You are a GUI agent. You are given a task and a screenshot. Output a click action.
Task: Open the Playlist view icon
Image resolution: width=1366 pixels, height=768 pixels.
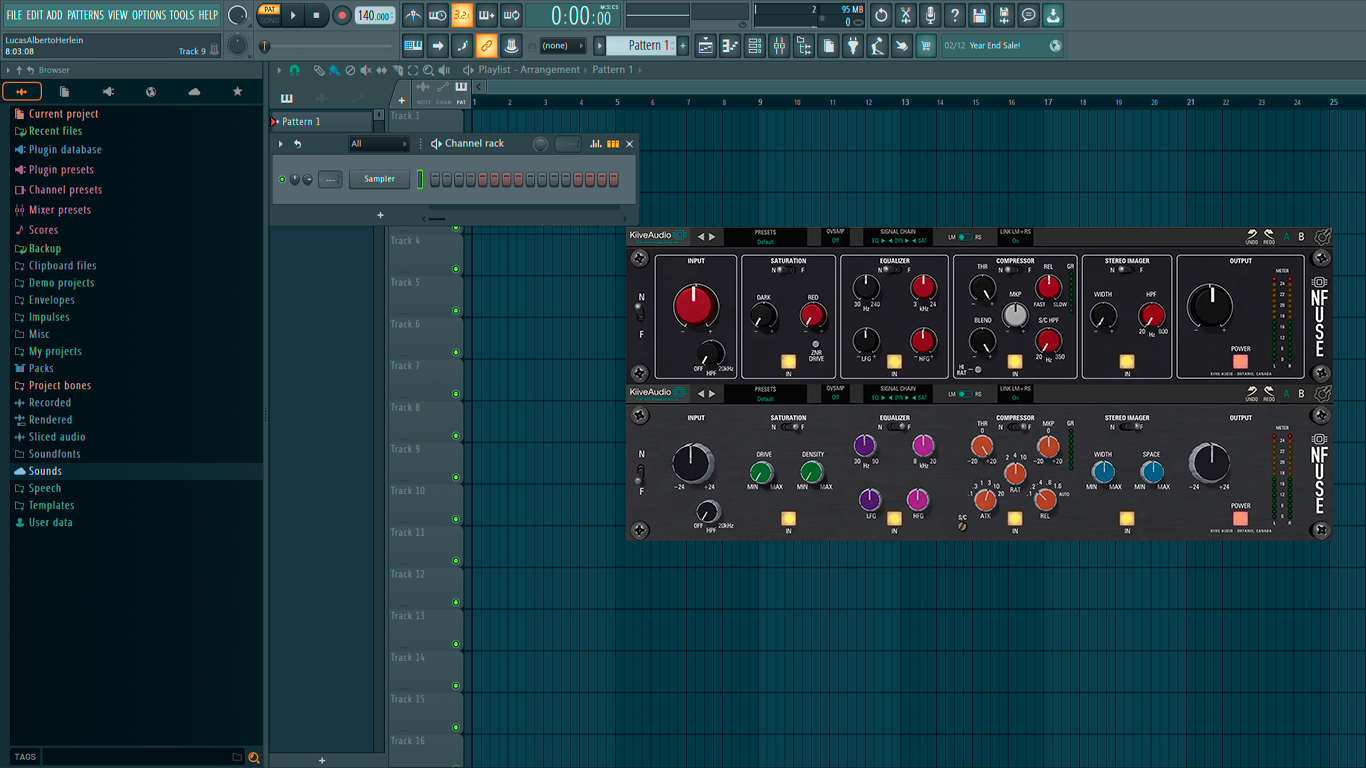point(706,46)
